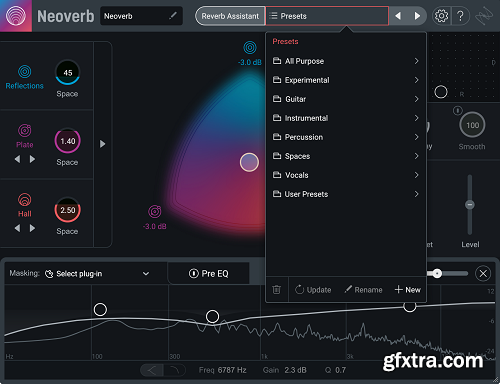Click the Freq 6787 Hz value
The height and width of the screenshot is (384, 500).
[x=232, y=370]
